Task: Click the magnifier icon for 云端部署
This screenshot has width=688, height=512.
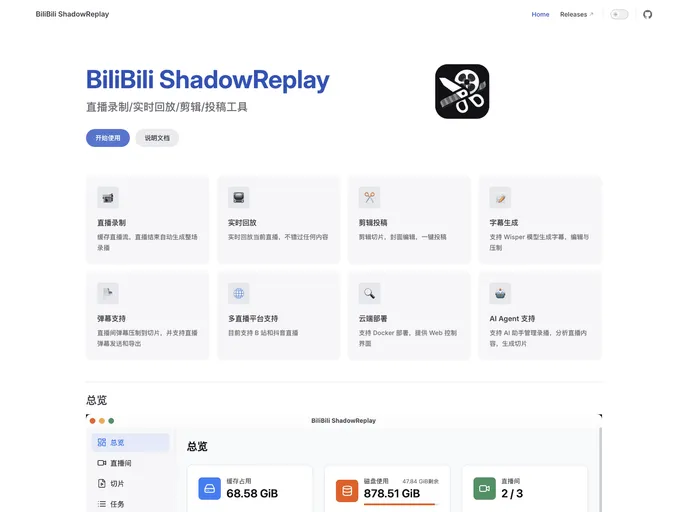Action: pos(369,293)
